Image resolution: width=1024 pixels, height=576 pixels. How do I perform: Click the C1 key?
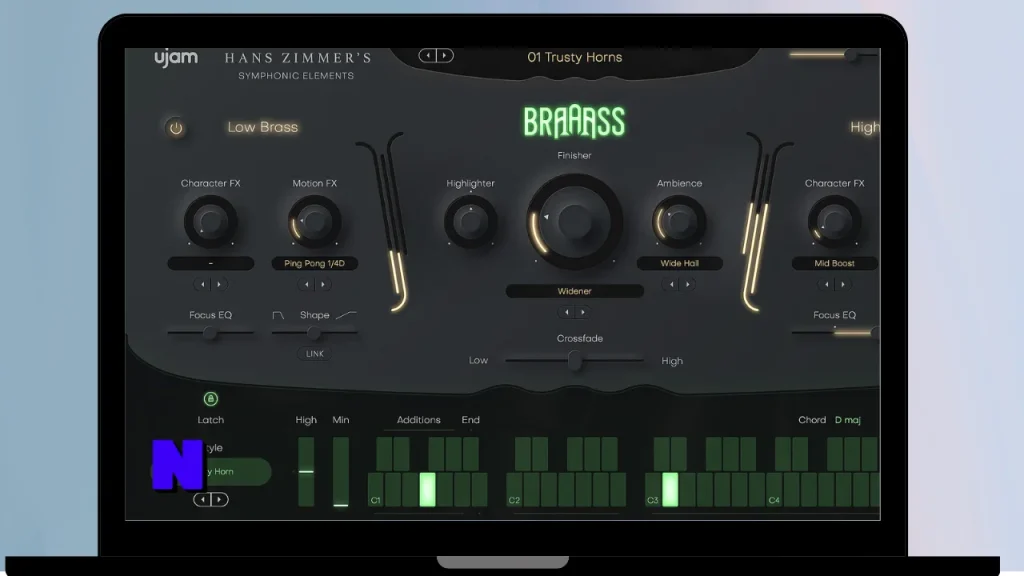(x=376, y=490)
